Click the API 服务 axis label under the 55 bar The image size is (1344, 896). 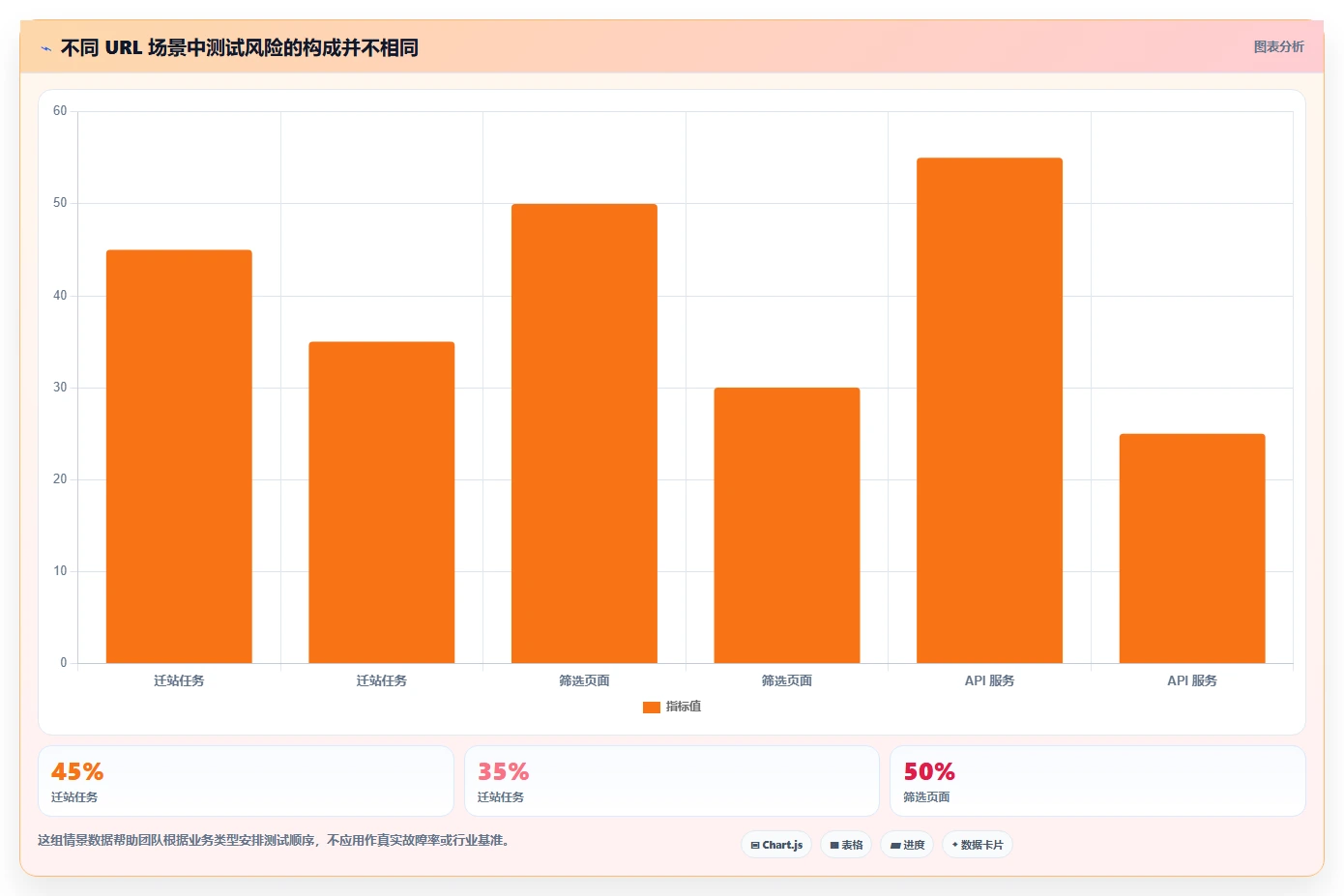coord(989,681)
